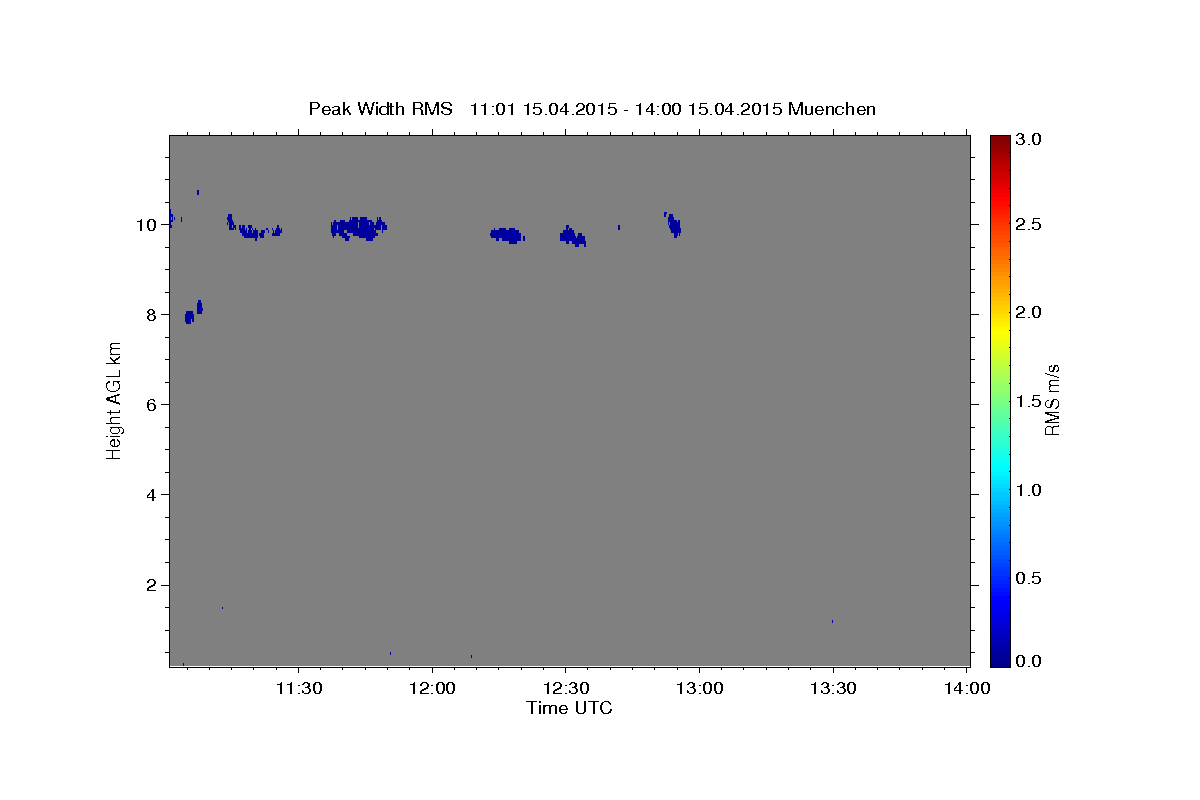Click the 13:30 time tick label
This screenshot has width=1200, height=800.
833,688
